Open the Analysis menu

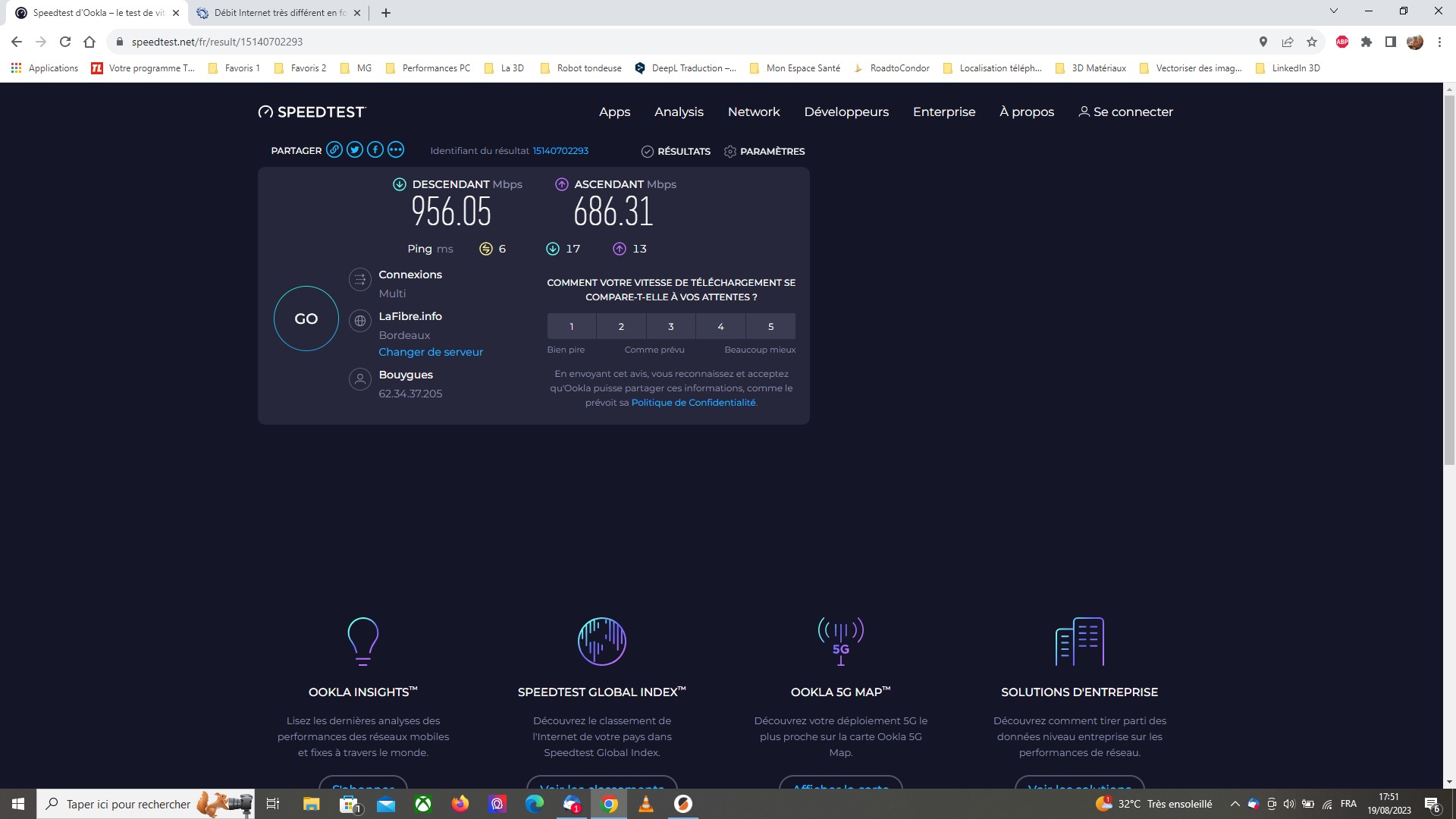(x=679, y=111)
